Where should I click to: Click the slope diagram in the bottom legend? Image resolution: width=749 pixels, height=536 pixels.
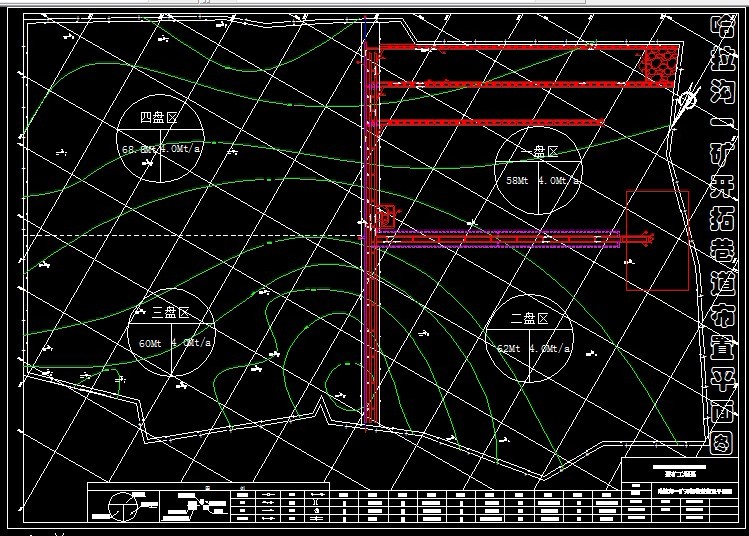[x=195, y=506]
